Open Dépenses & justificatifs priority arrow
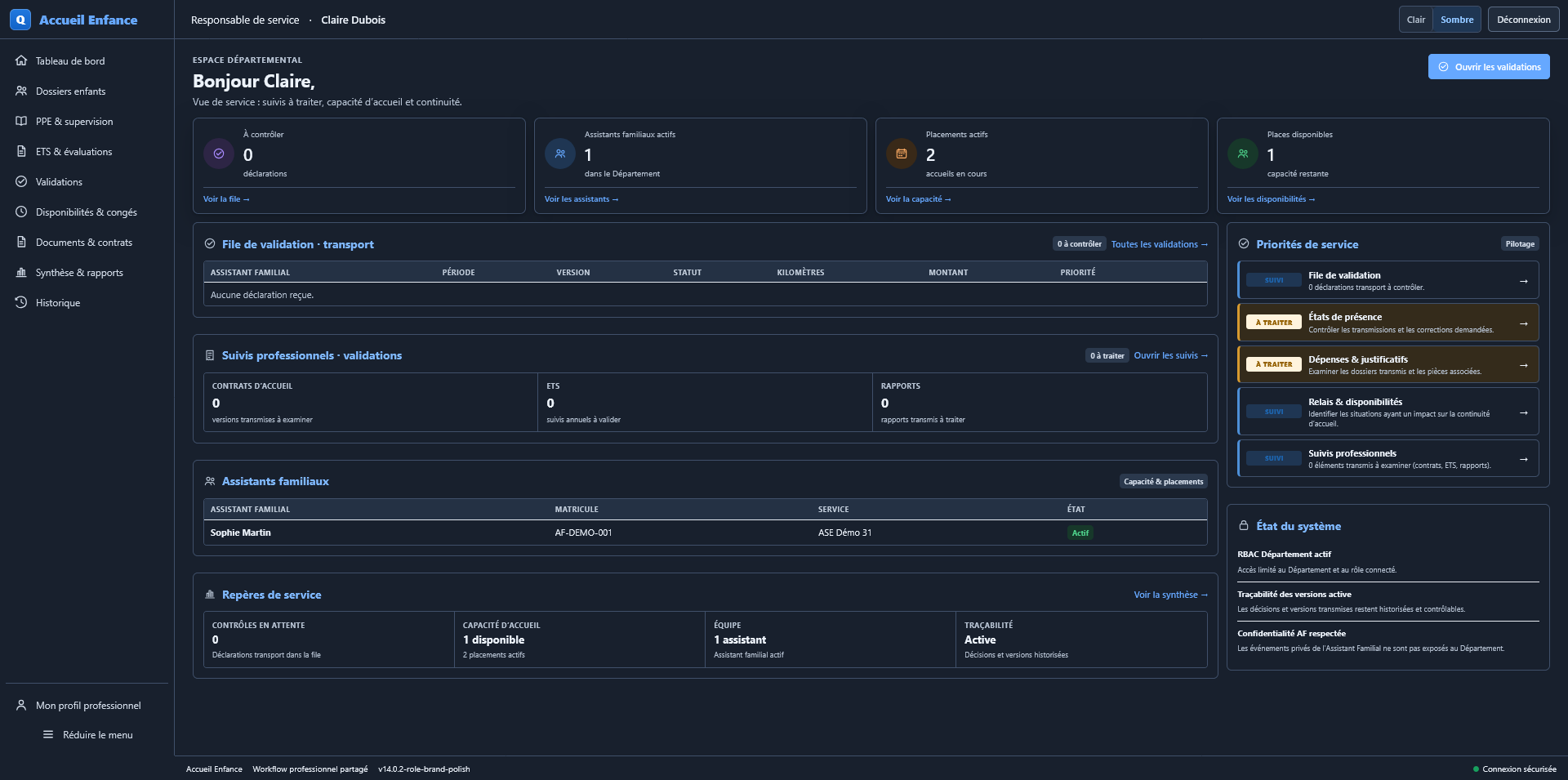The height and width of the screenshot is (780, 1568). (x=1523, y=364)
